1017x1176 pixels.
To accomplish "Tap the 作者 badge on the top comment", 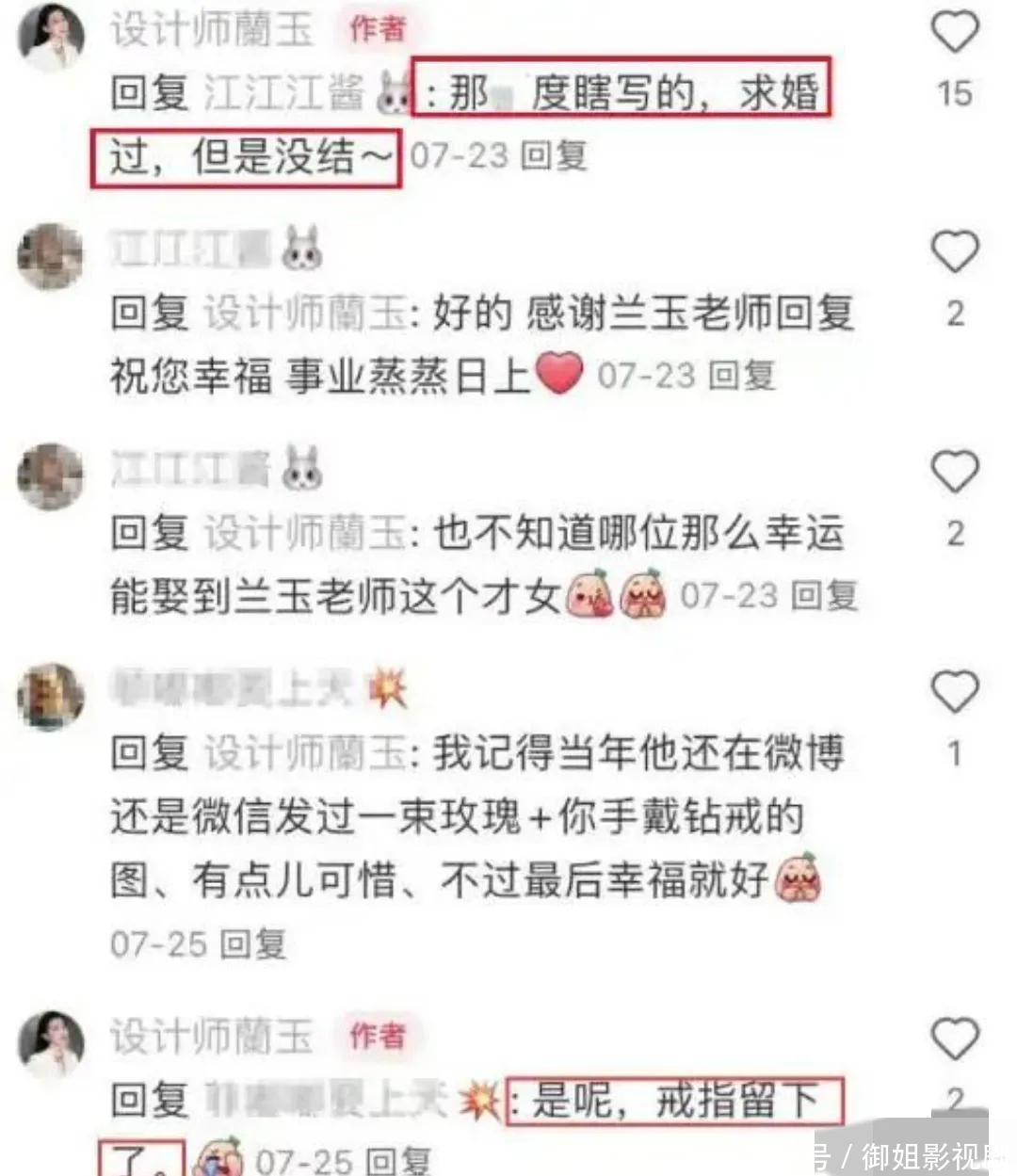I will click(x=379, y=29).
